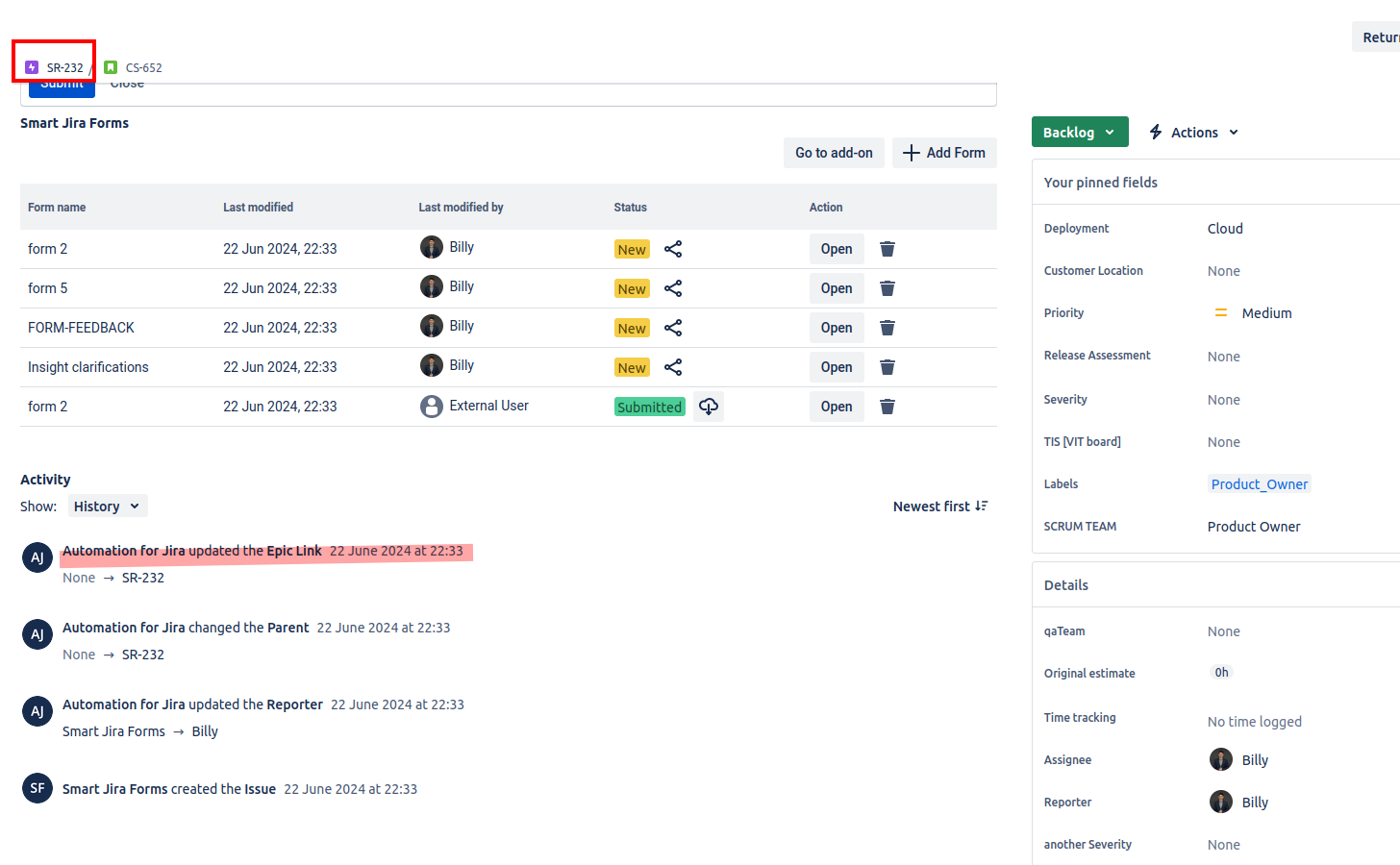The width and height of the screenshot is (1400, 865).
Task: Click share icon for first form 2 row
Action: coord(673,249)
